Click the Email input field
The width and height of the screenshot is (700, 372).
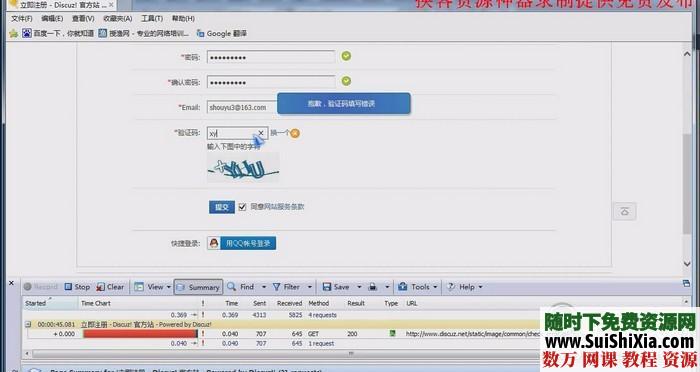tap(242, 107)
